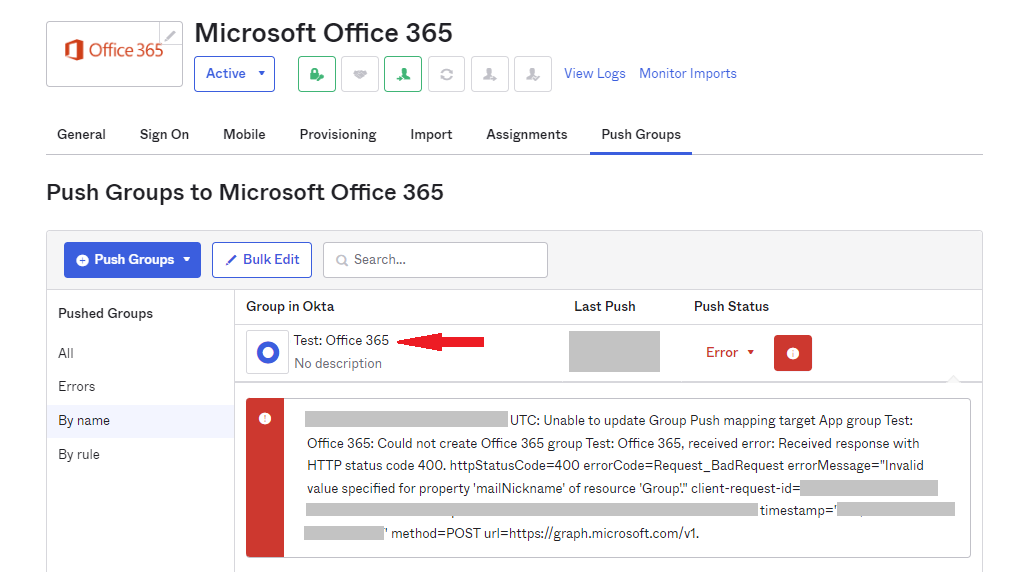Select the Push Groups tab

[641, 134]
